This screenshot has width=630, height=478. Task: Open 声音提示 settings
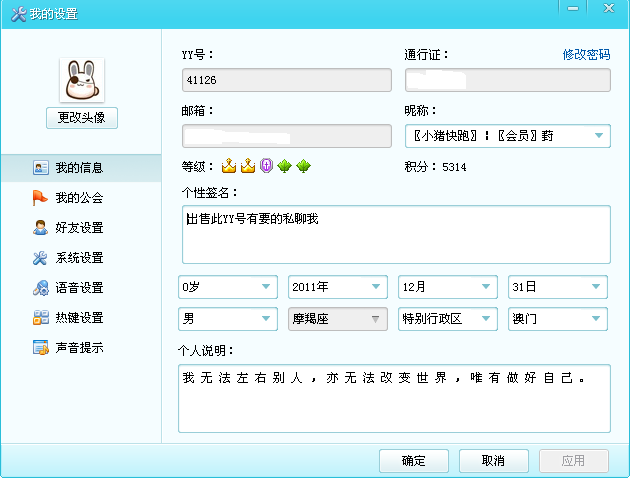pyautogui.click(x=81, y=347)
